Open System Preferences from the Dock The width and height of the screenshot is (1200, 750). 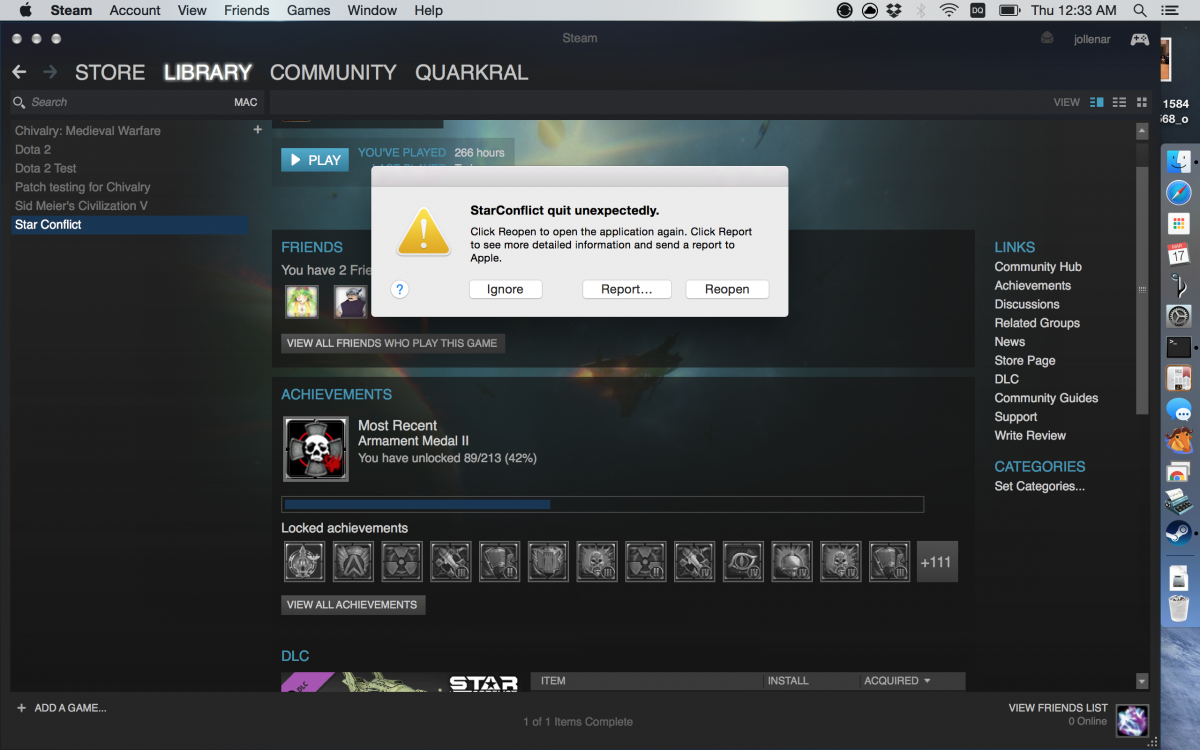(1179, 316)
